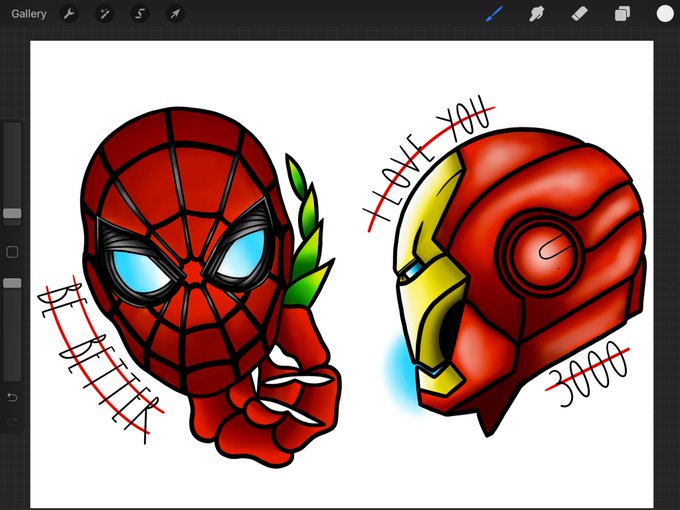Screen dimensions: 680x510
Task: Open the Adjustments magic wand menu
Action: pos(105,14)
